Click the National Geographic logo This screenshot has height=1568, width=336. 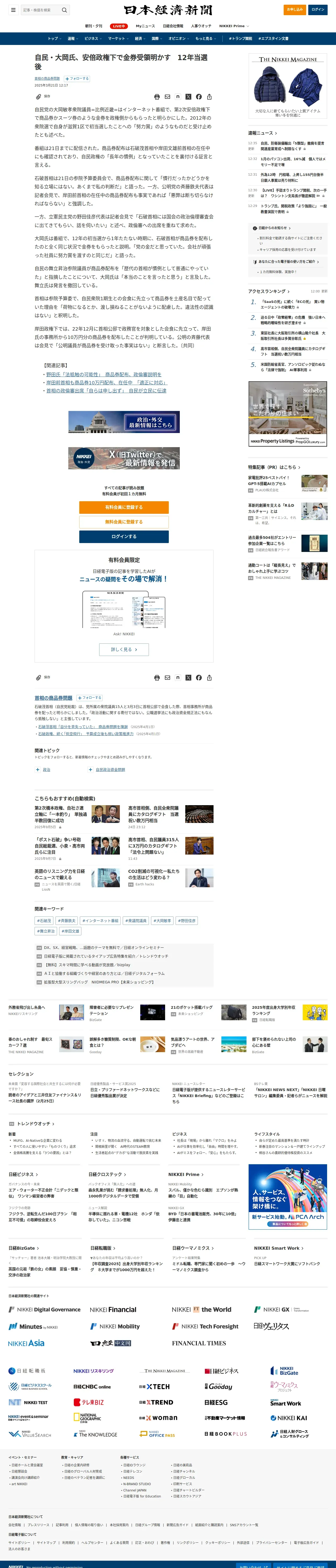pyautogui.click(x=87, y=1418)
